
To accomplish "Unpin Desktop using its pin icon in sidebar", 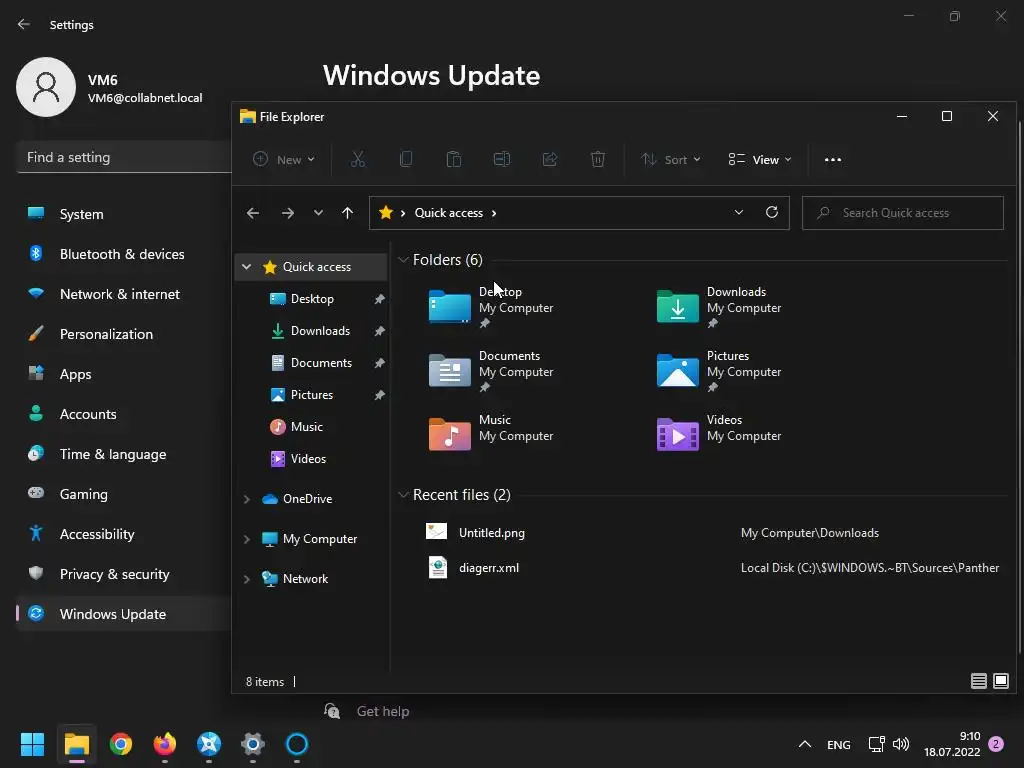I will point(379,299).
